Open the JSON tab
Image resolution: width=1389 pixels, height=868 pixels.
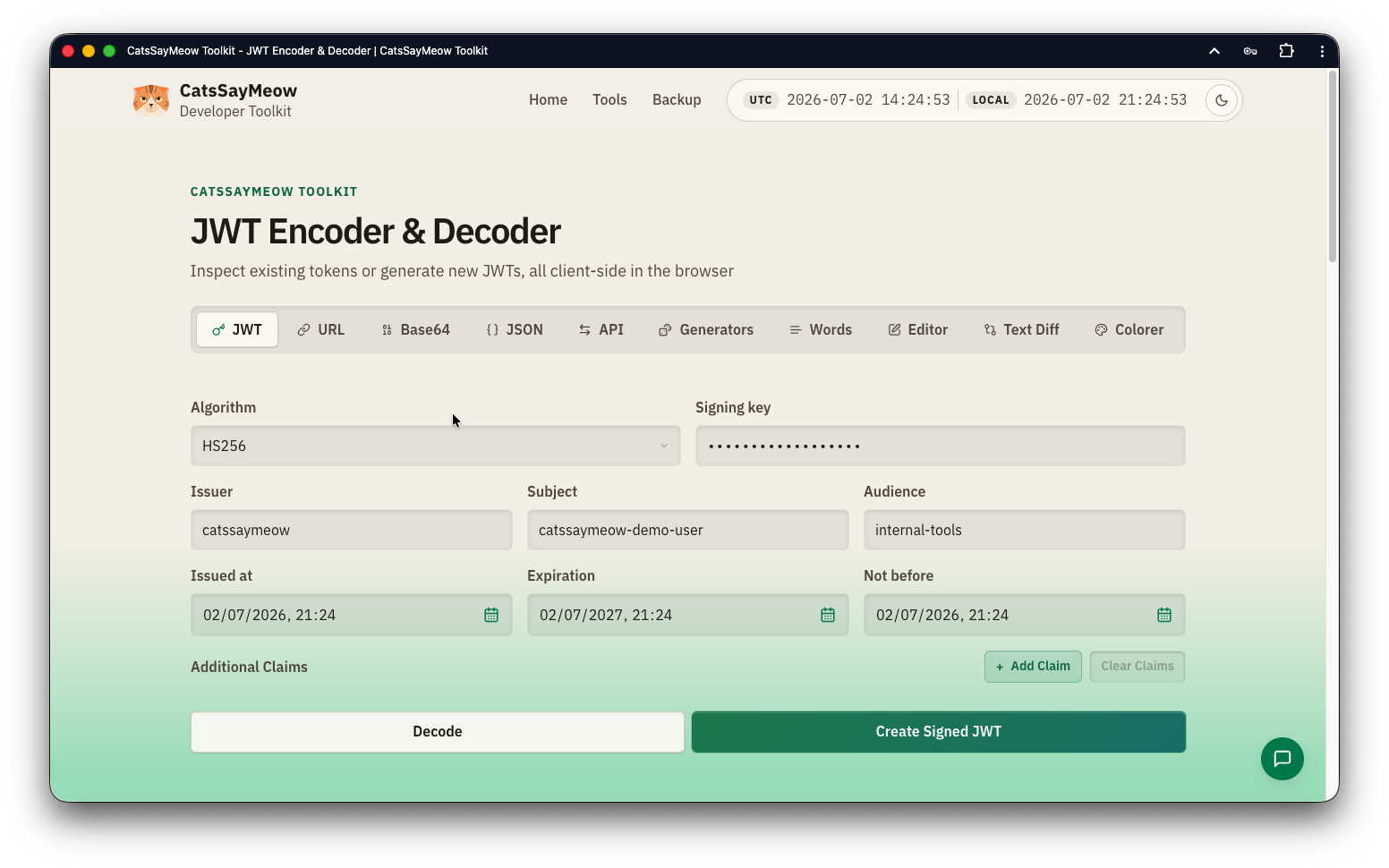coord(515,329)
